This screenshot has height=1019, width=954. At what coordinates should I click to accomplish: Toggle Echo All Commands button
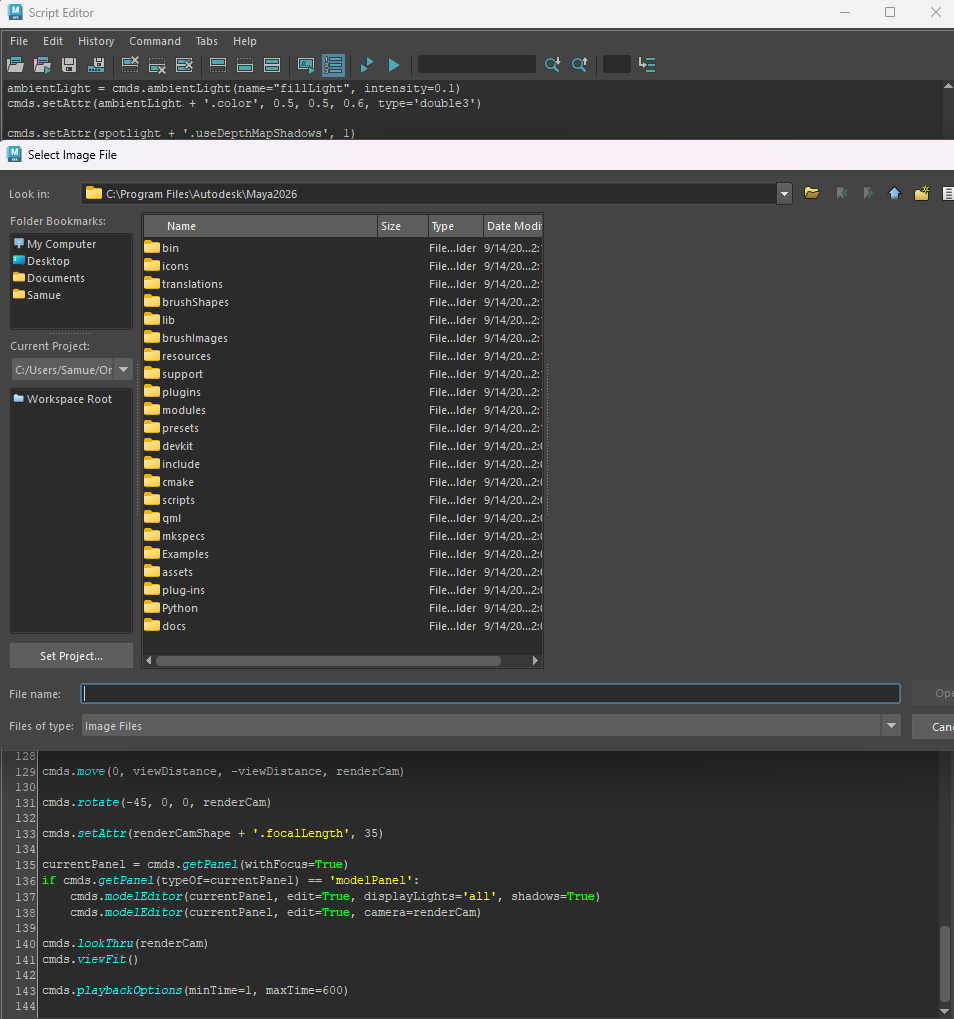pyautogui.click(x=306, y=65)
